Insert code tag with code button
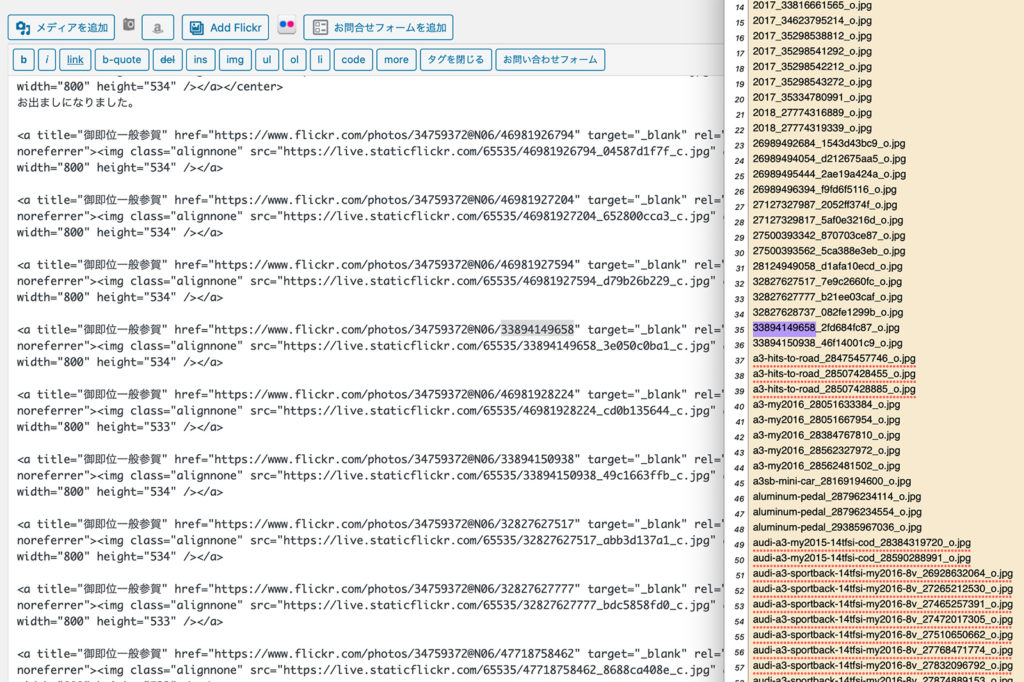Viewport: 1024px width, 682px height. coord(353,60)
